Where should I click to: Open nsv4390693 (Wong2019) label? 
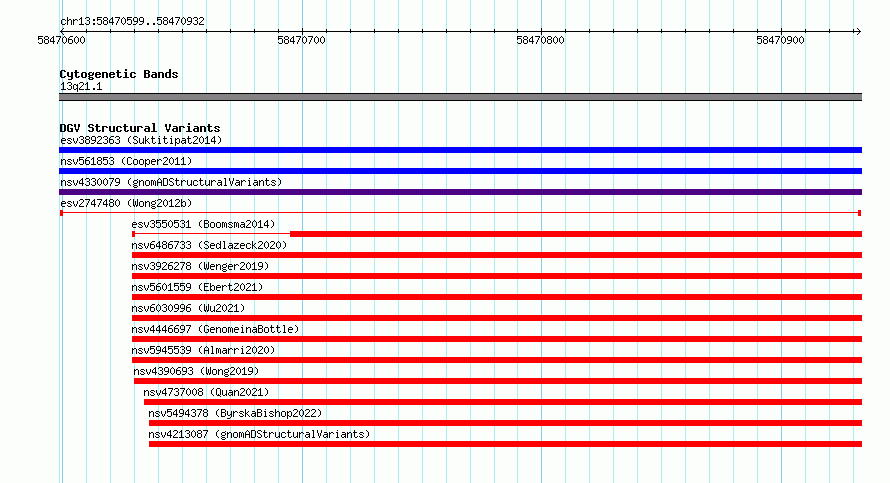(196, 371)
